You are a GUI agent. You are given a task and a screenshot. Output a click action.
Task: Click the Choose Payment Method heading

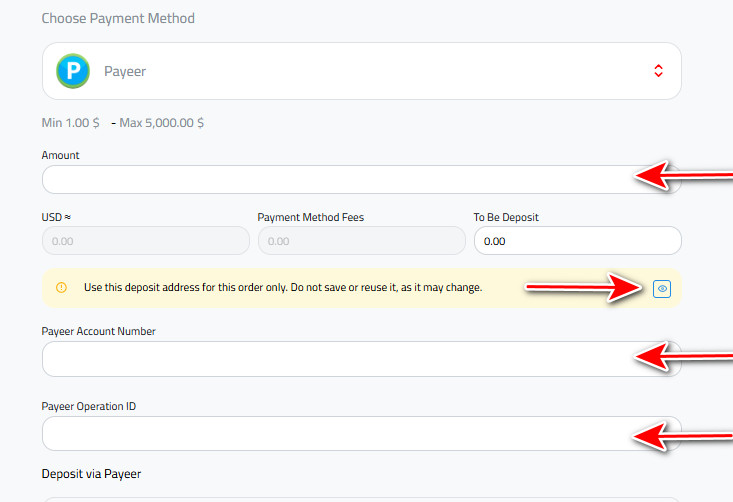tap(118, 18)
